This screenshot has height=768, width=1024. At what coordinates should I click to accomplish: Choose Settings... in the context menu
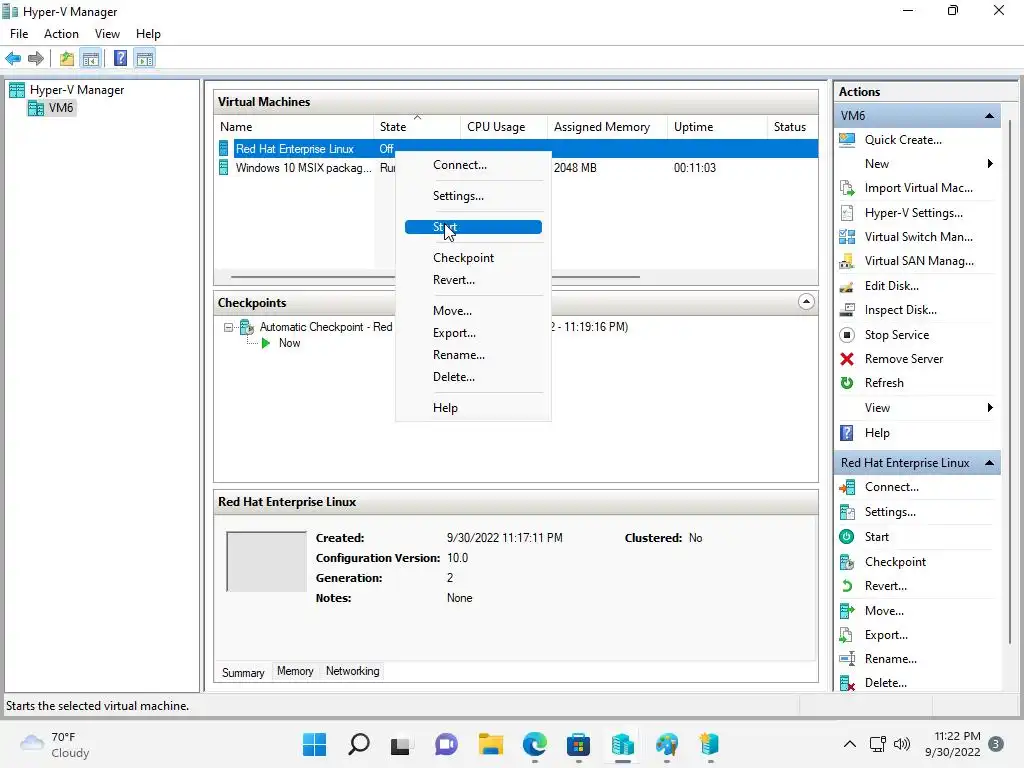473,196
